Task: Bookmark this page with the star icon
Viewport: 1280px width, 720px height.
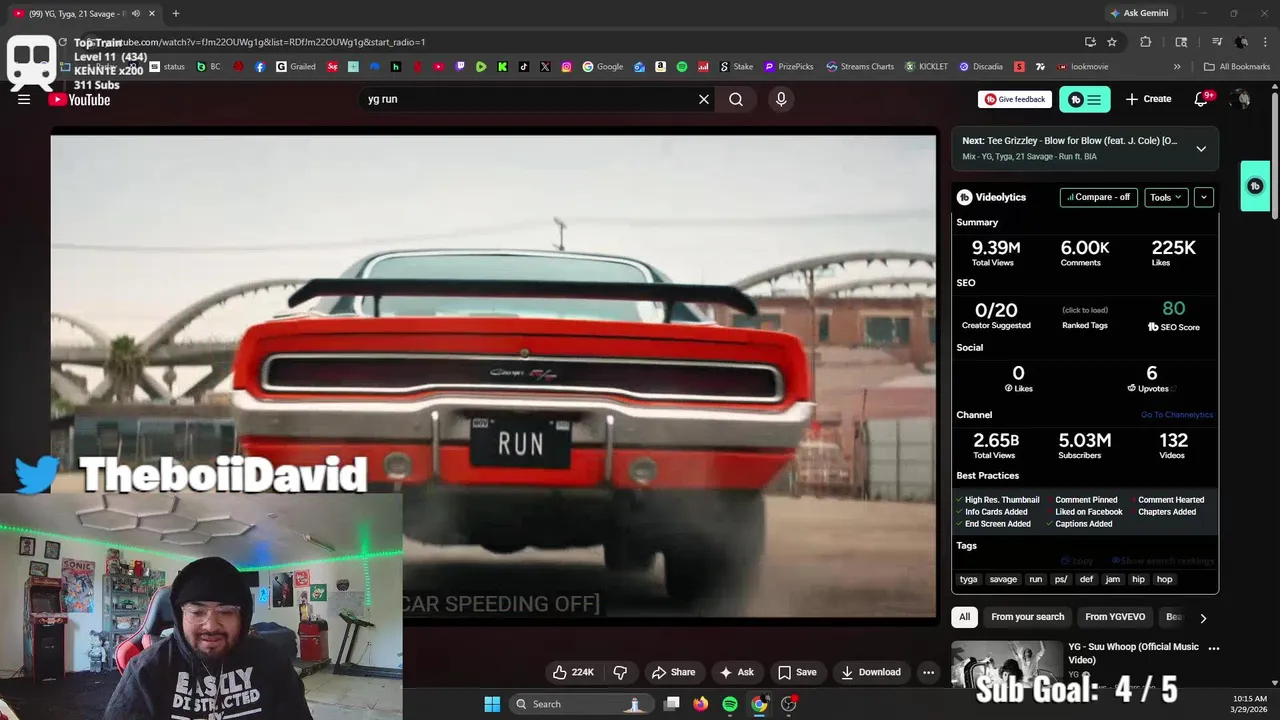Action: point(1112,42)
